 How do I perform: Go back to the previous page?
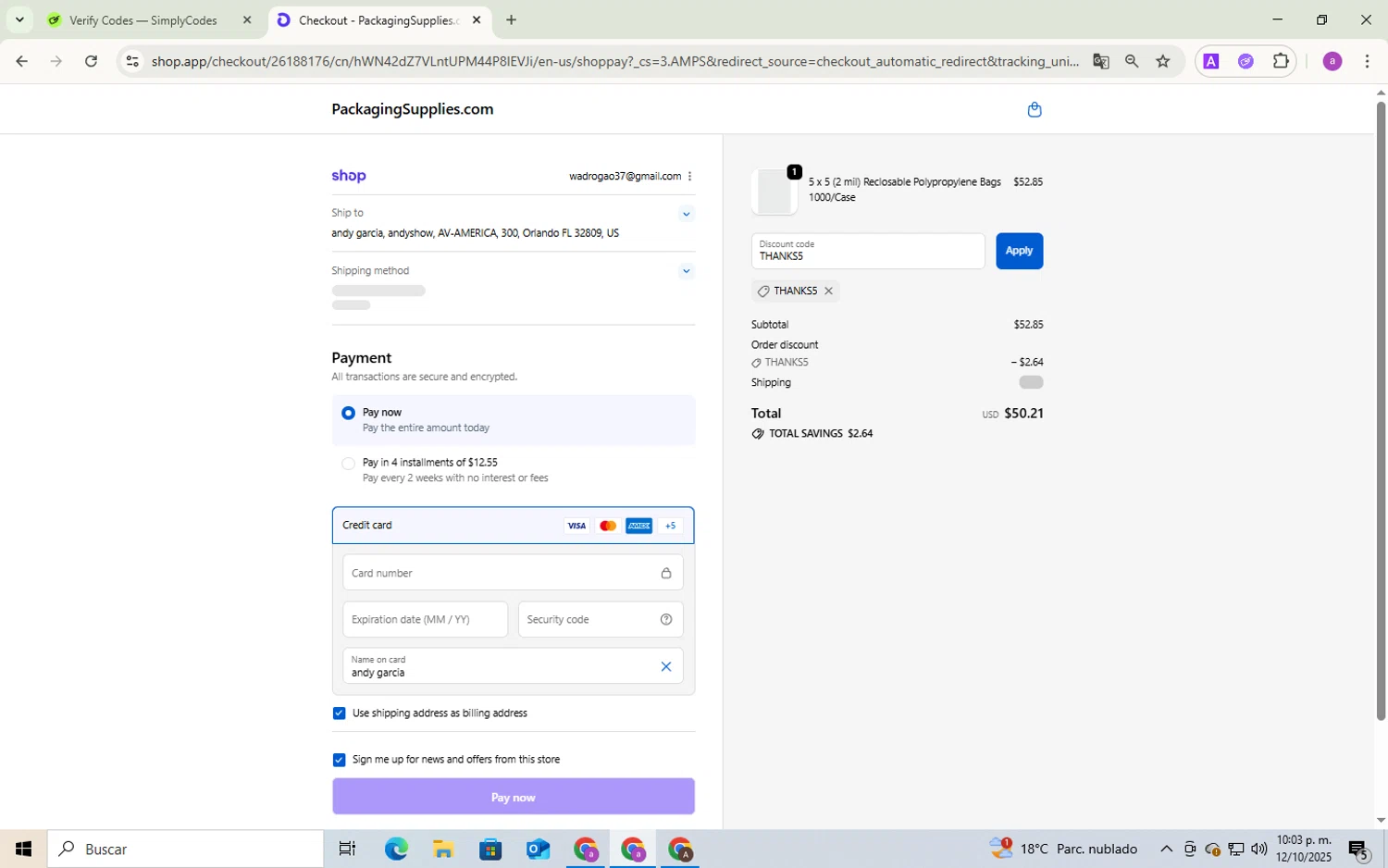click(x=21, y=61)
